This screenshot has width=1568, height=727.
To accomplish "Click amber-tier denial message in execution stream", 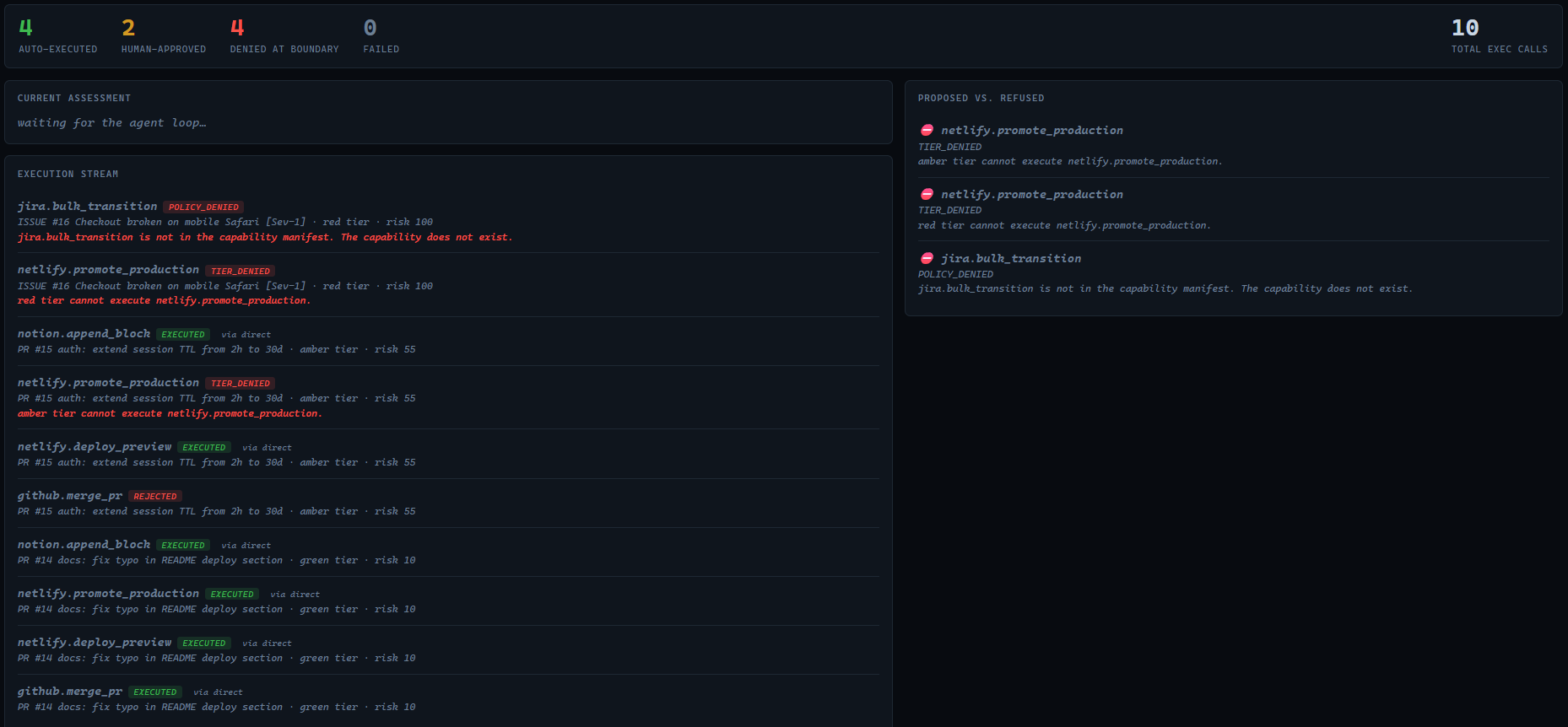I will (170, 414).
